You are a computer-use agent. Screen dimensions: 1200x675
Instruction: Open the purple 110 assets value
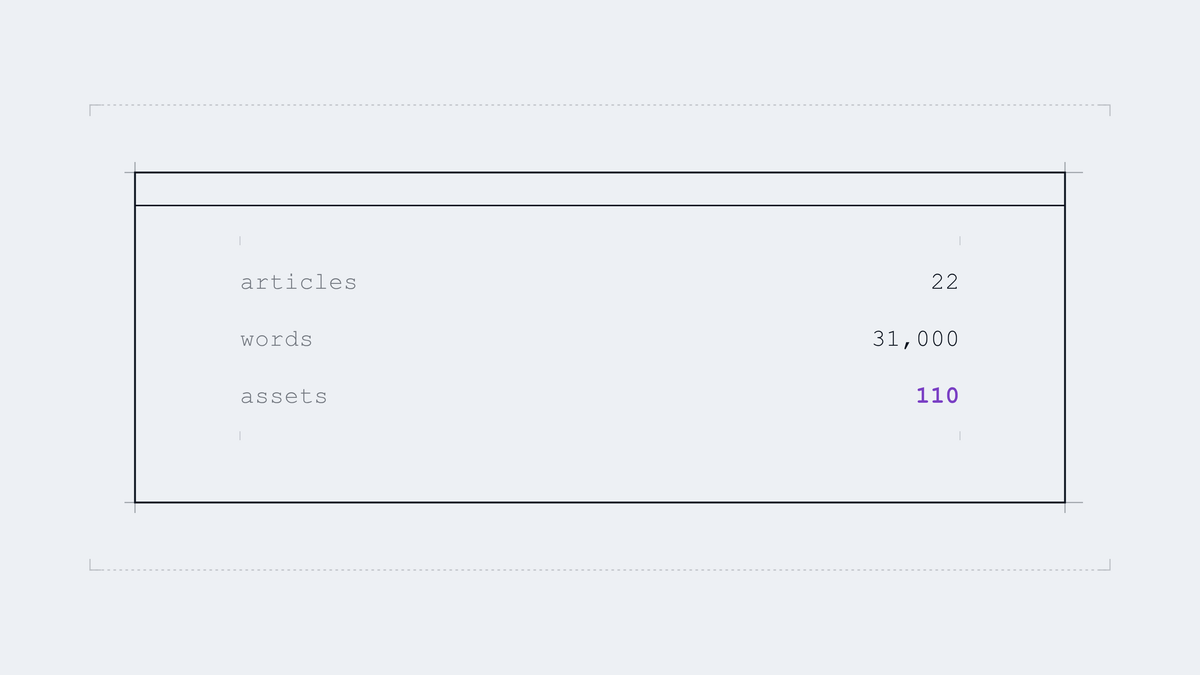[938, 396]
